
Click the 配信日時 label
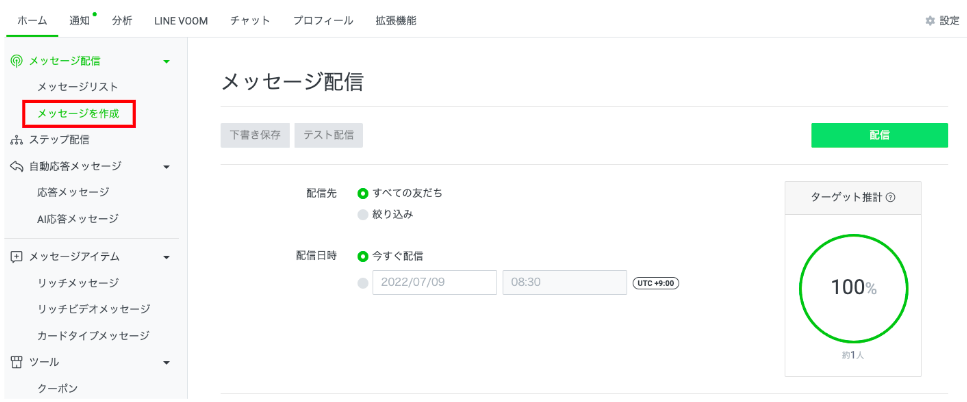pos(316,255)
